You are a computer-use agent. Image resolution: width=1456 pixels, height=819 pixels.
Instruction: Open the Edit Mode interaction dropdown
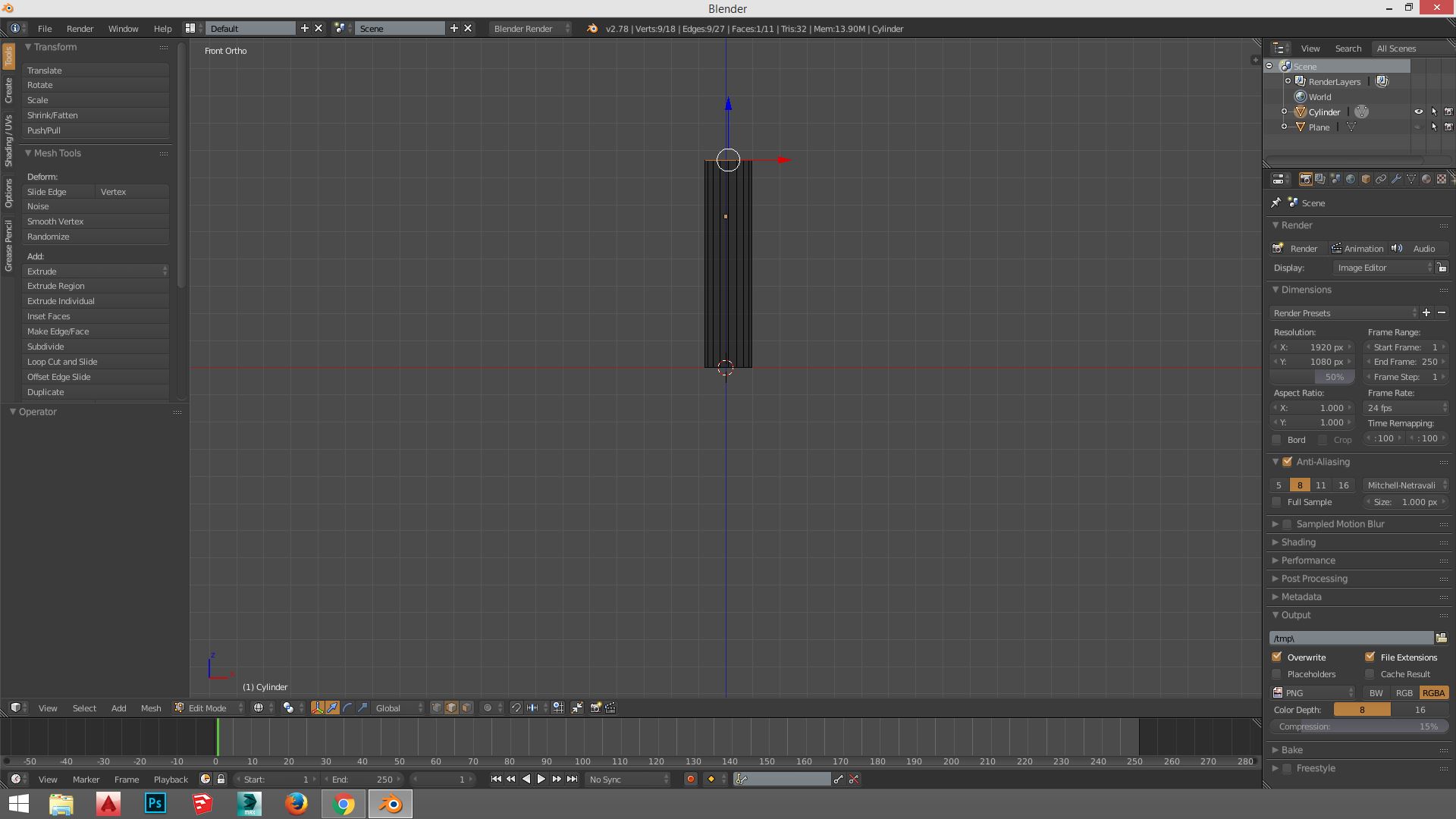(x=209, y=708)
